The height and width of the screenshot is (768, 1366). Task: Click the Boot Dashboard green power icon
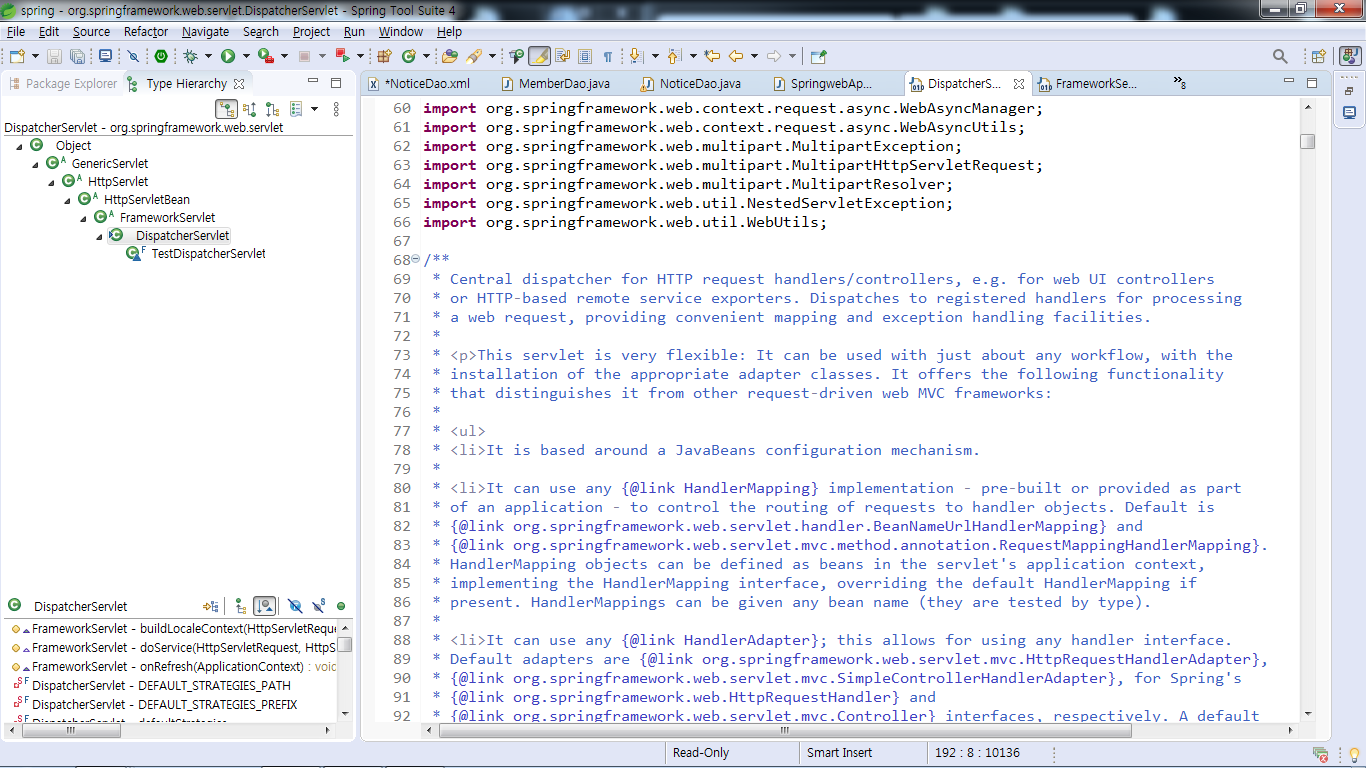(x=160, y=56)
